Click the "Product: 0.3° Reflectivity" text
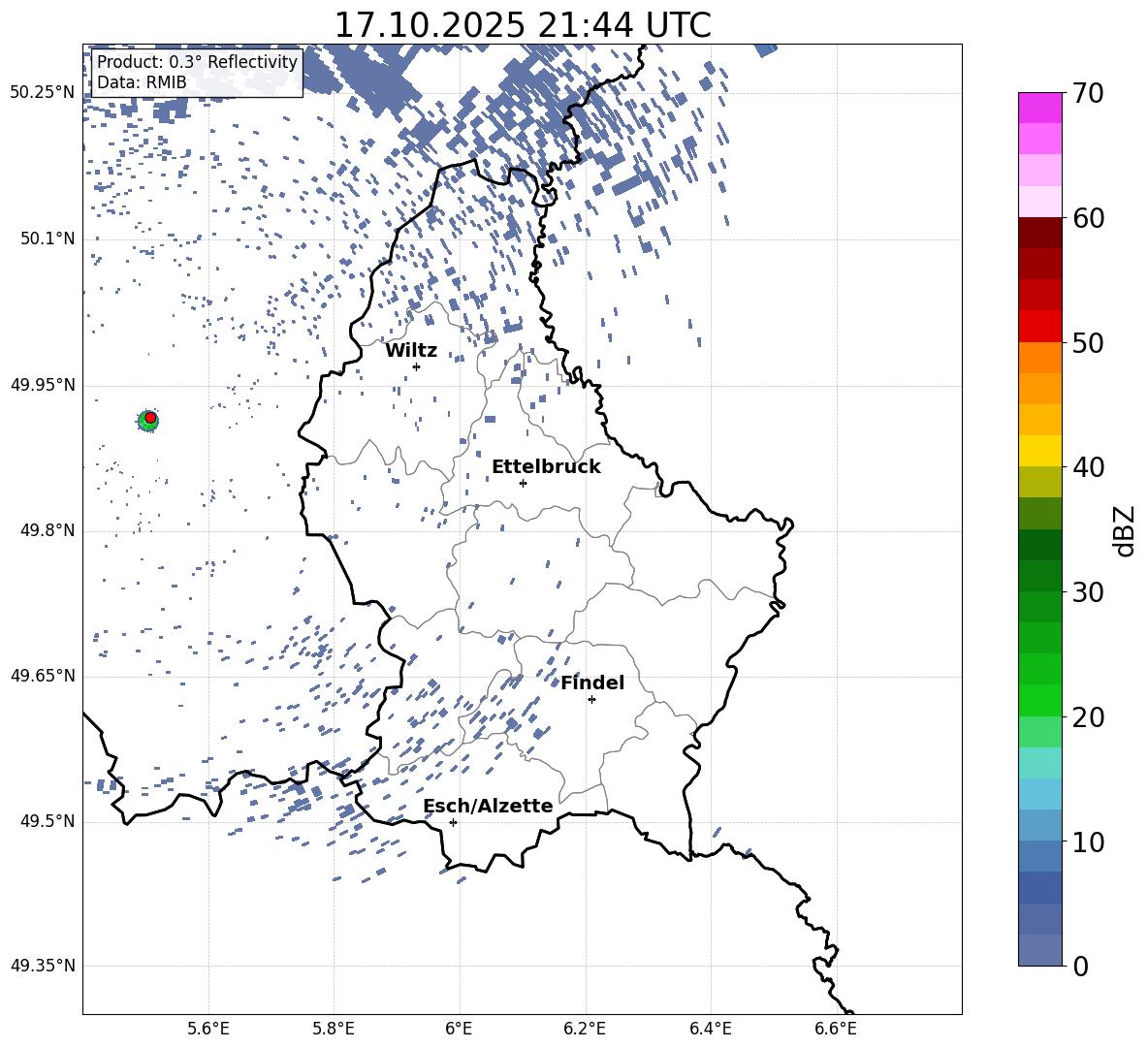This screenshot has height=1048, width=1148. pos(197,62)
